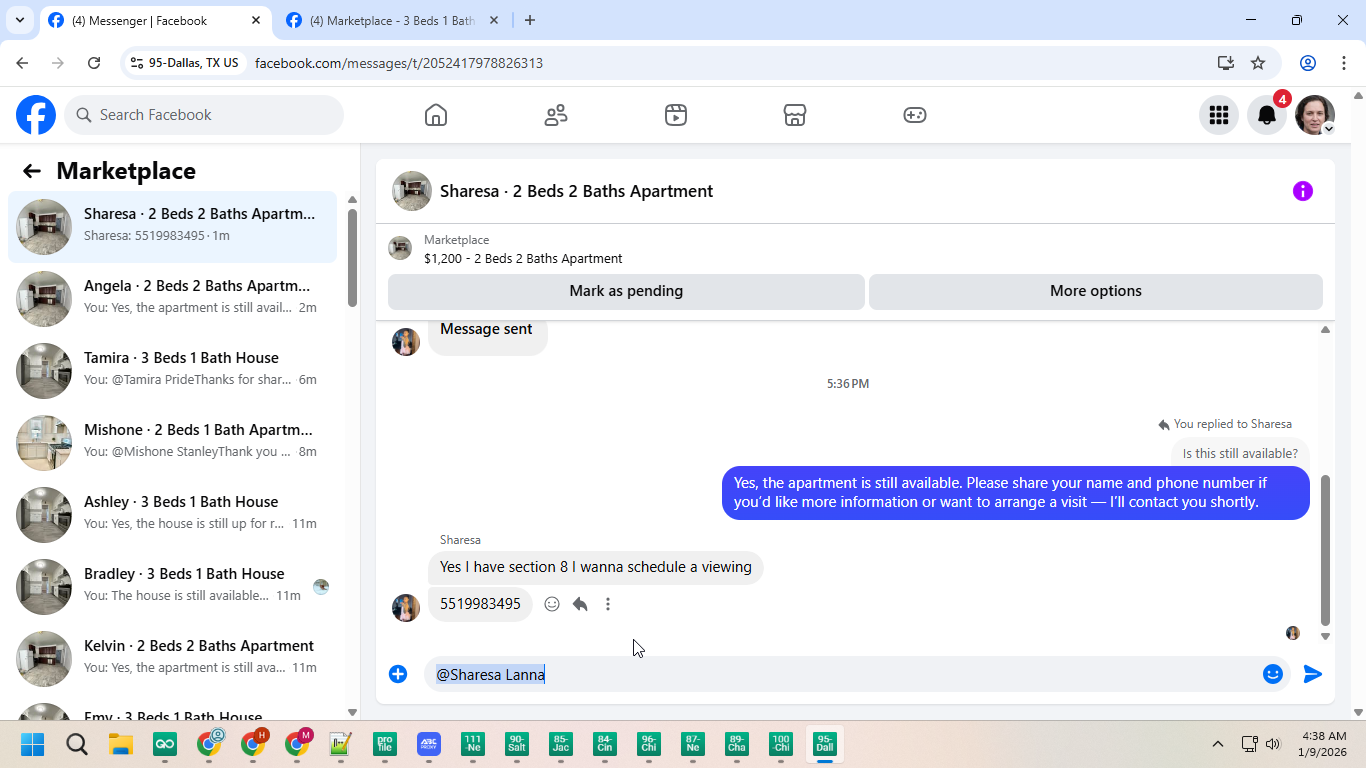The width and height of the screenshot is (1366, 768).
Task: Bookmark this page with the star
Action: [x=1258, y=63]
